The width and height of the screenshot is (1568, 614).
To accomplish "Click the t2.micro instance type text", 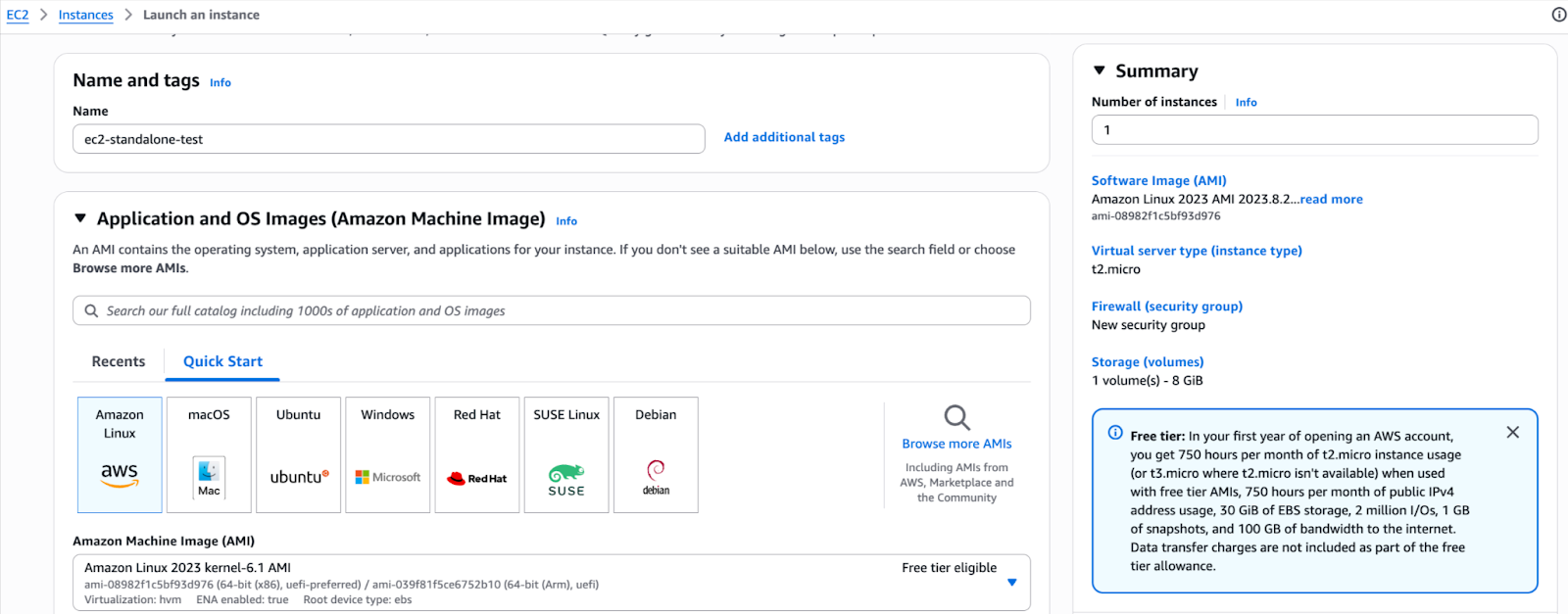I will pyautogui.click(x=1116, y=269).
